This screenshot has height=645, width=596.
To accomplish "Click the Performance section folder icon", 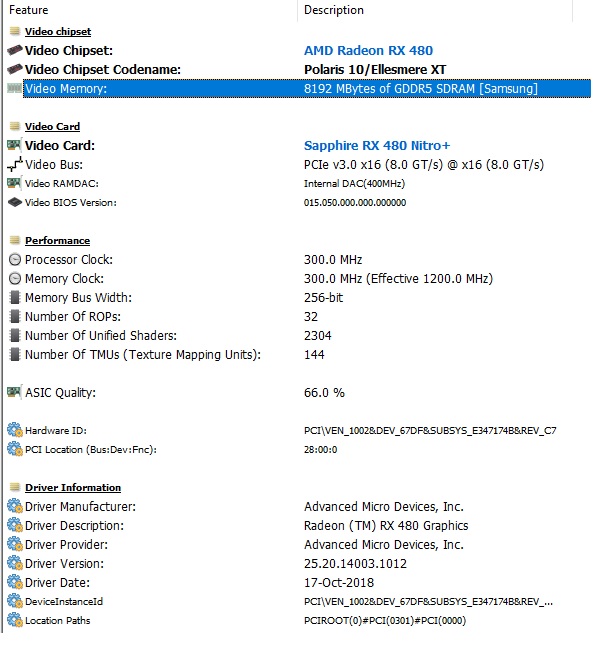I will pos(15,240).
